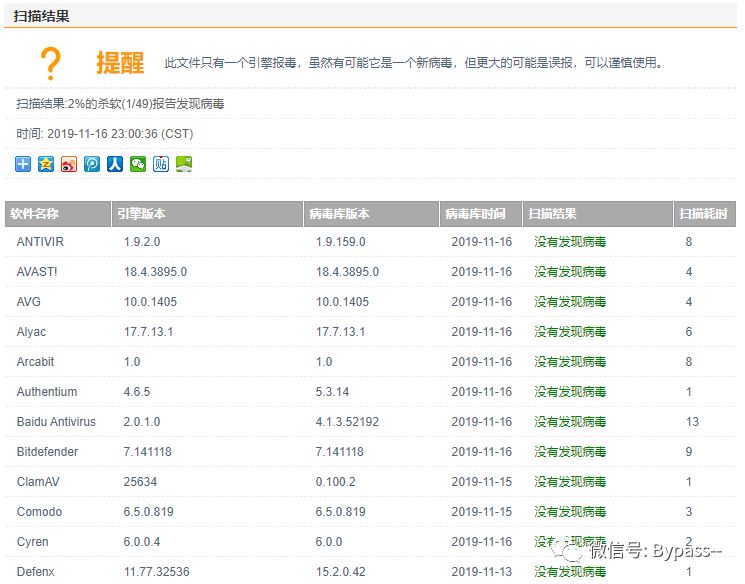Image resolution: width=745 pixels, height=584 pixels.
Task: Click Alyac engine version 17.7.13.1
Action: [x=148, y=332]
